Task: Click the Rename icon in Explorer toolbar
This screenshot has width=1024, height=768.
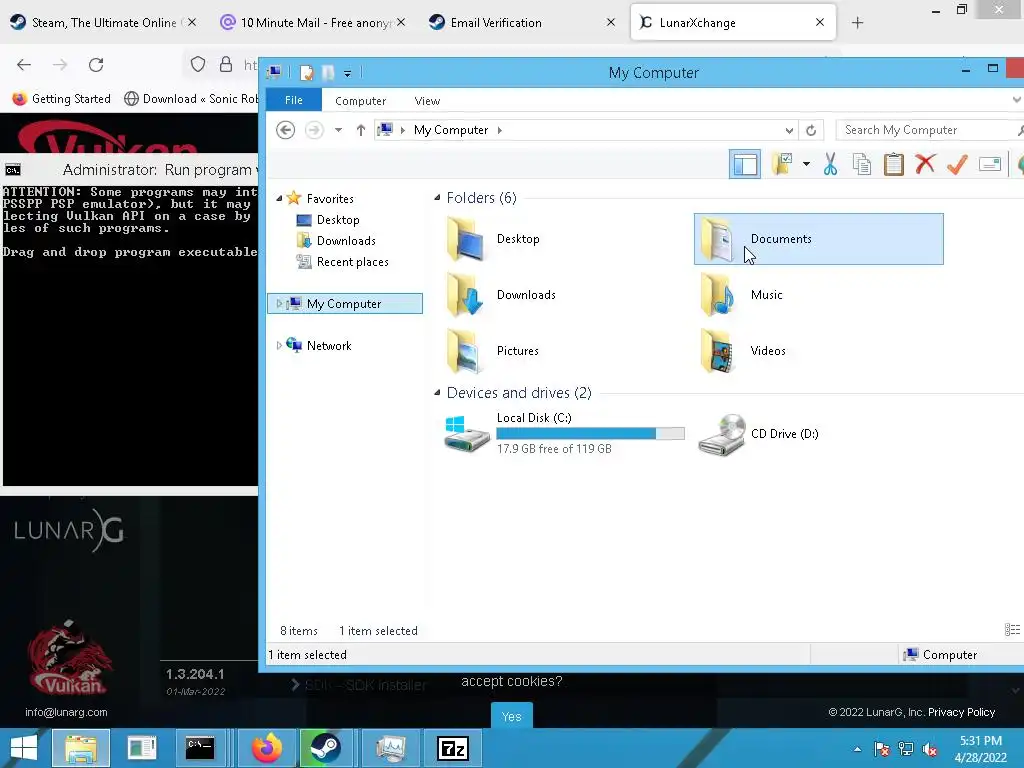Action: 990,164
